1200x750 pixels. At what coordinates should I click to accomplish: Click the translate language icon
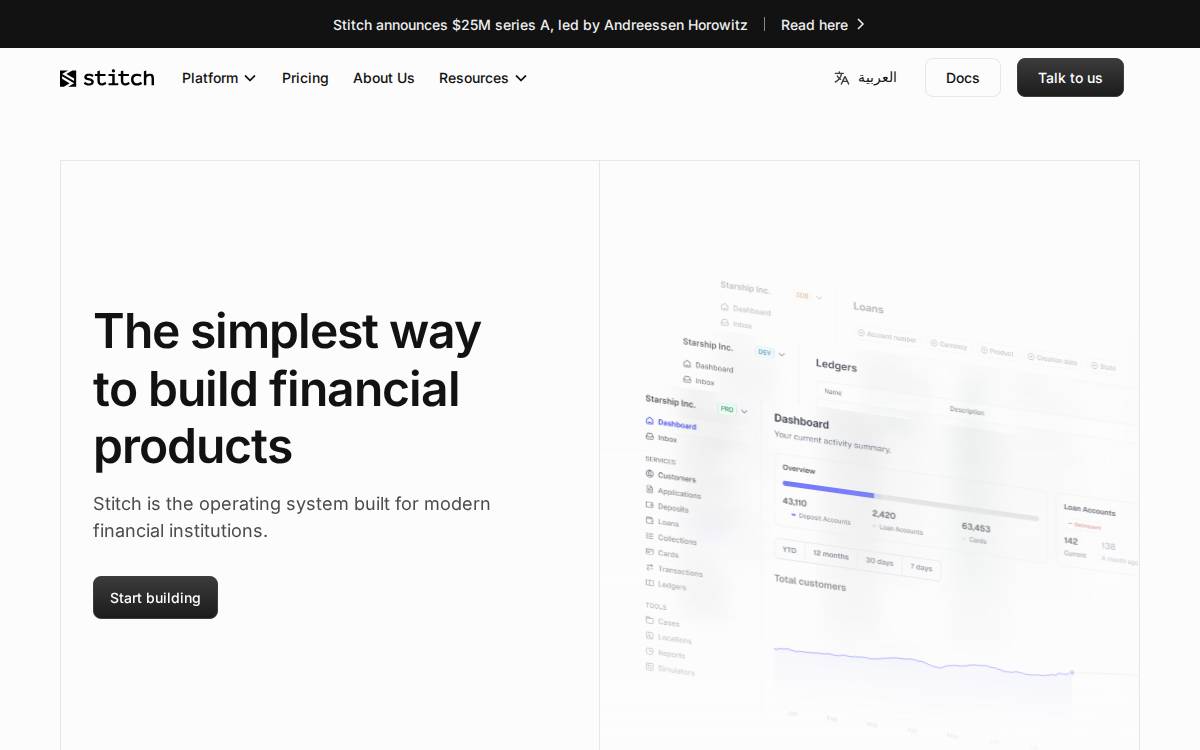pyautogui.click(x=842, y=78)
